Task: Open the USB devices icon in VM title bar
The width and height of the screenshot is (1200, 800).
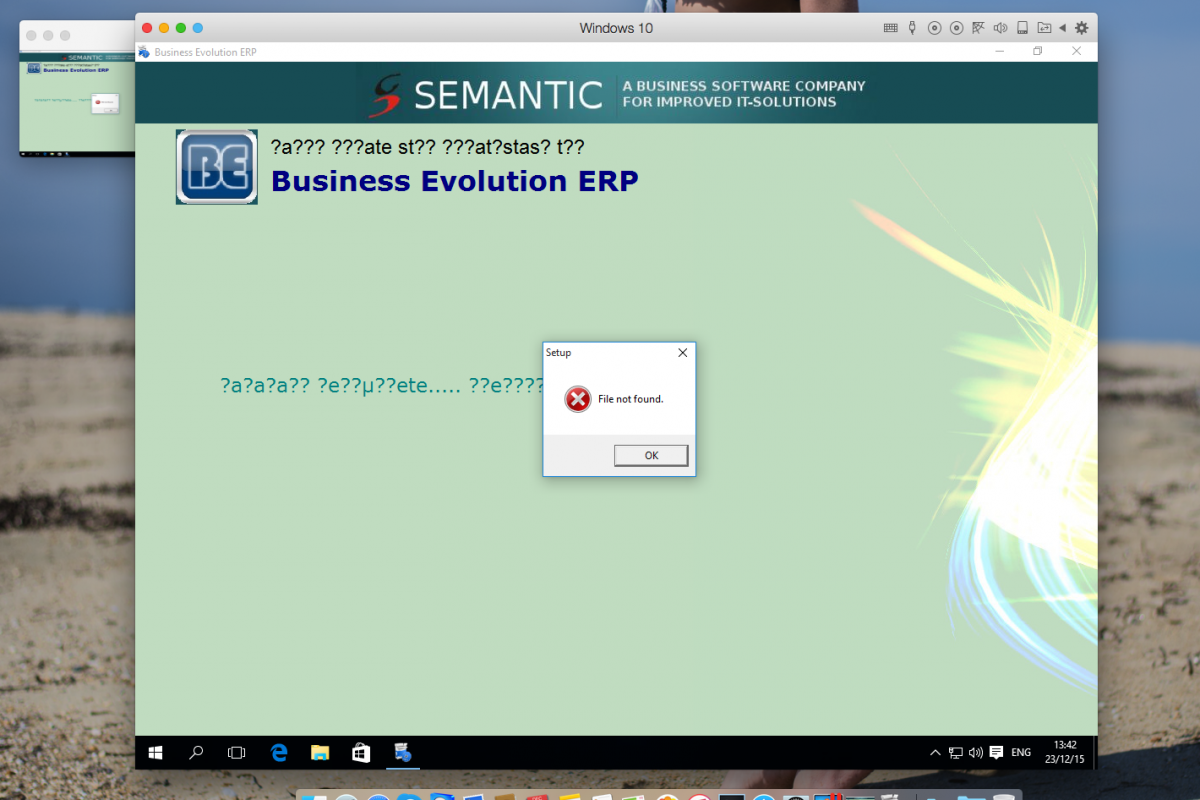Action: (x=912, y=28)
